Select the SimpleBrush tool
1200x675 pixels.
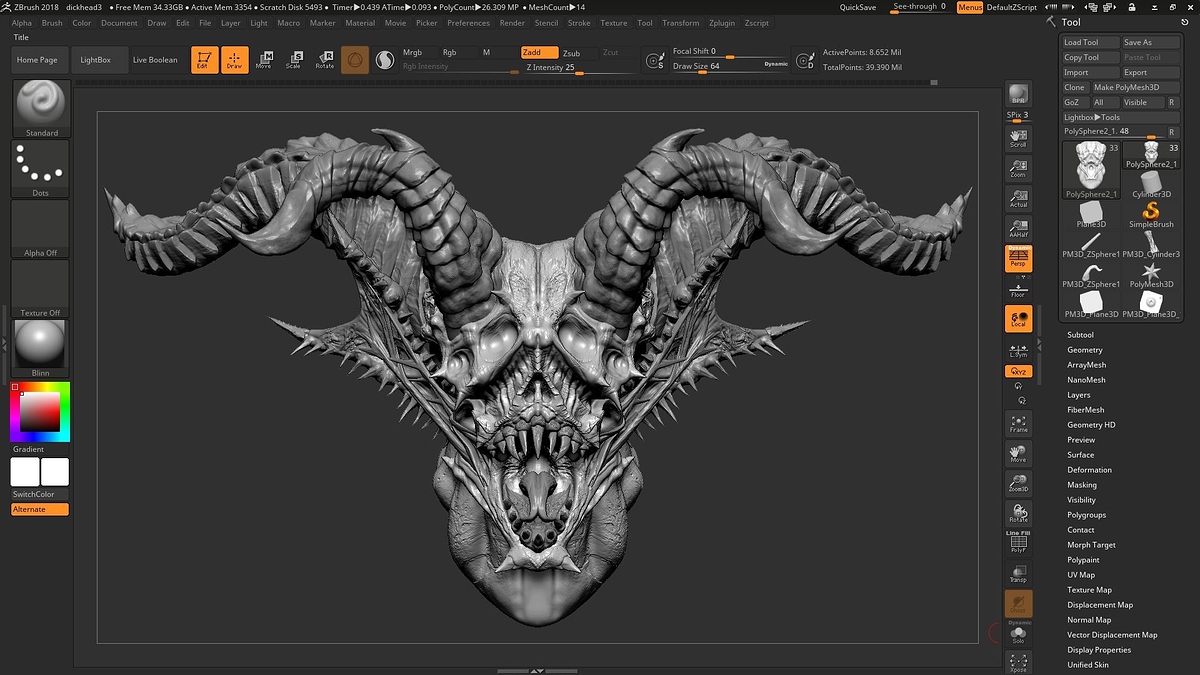pos(1151,213)
